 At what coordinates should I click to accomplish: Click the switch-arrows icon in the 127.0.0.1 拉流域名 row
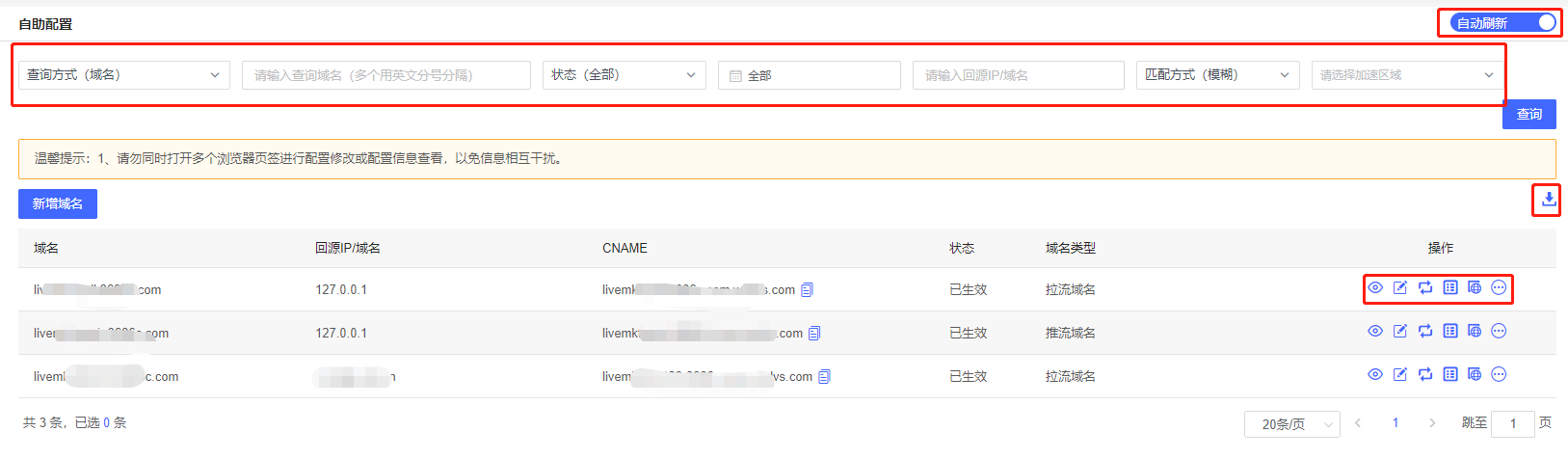(x=1425, y=287)
